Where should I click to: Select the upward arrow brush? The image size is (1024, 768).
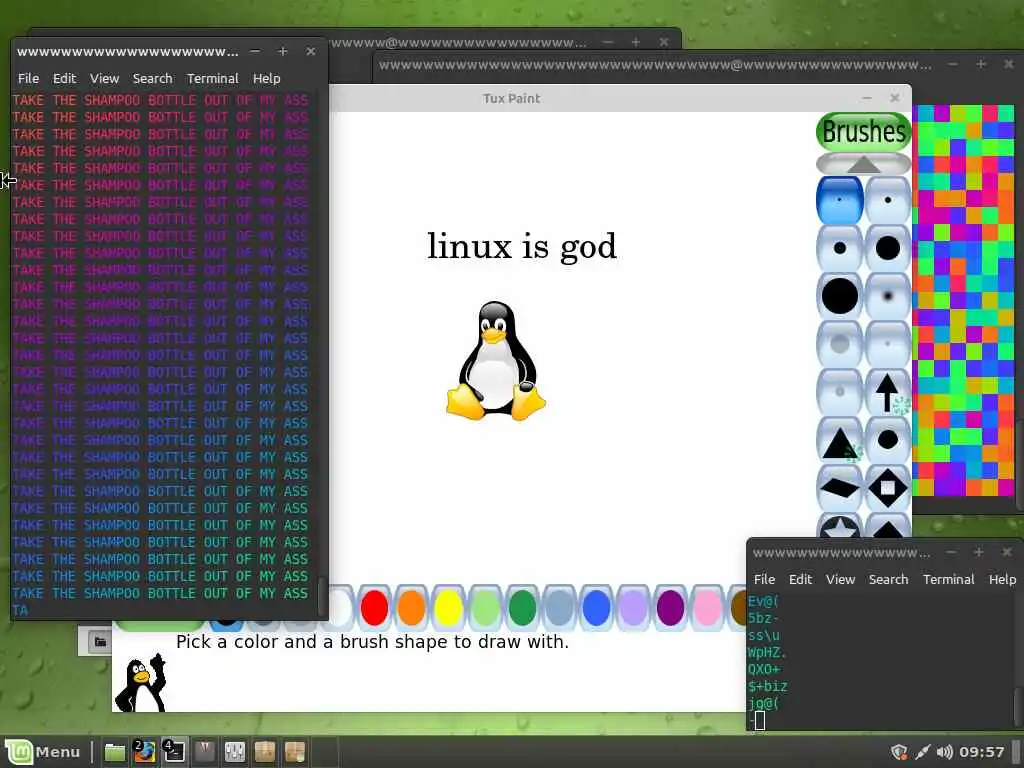pos(888,392)
